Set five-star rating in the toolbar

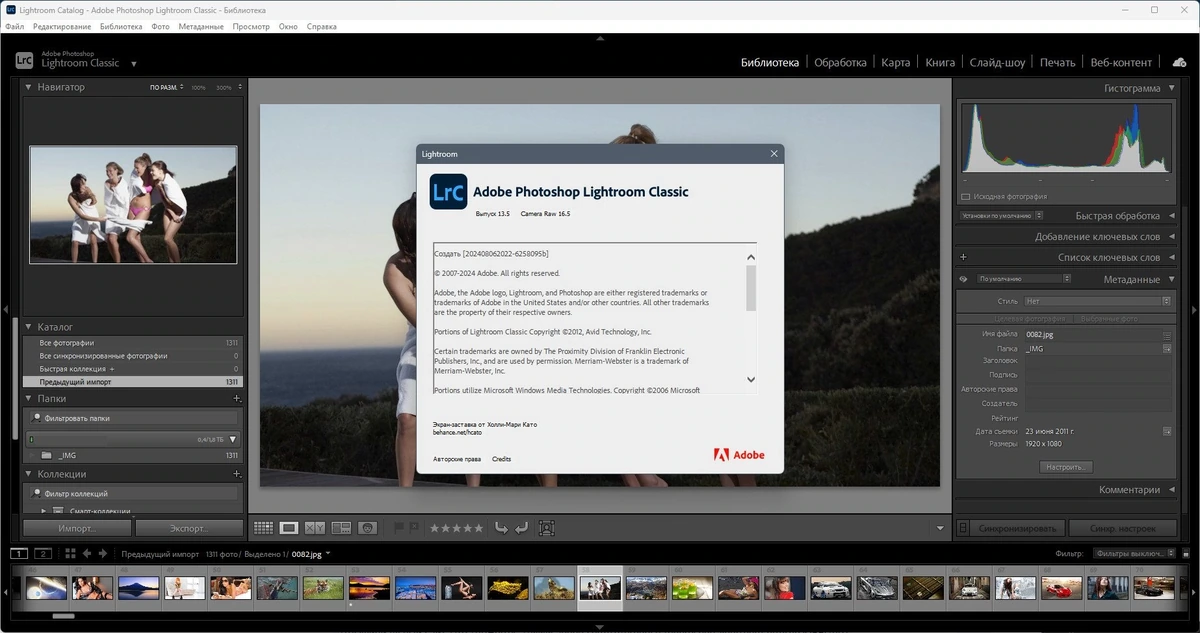tap(478, 528)
